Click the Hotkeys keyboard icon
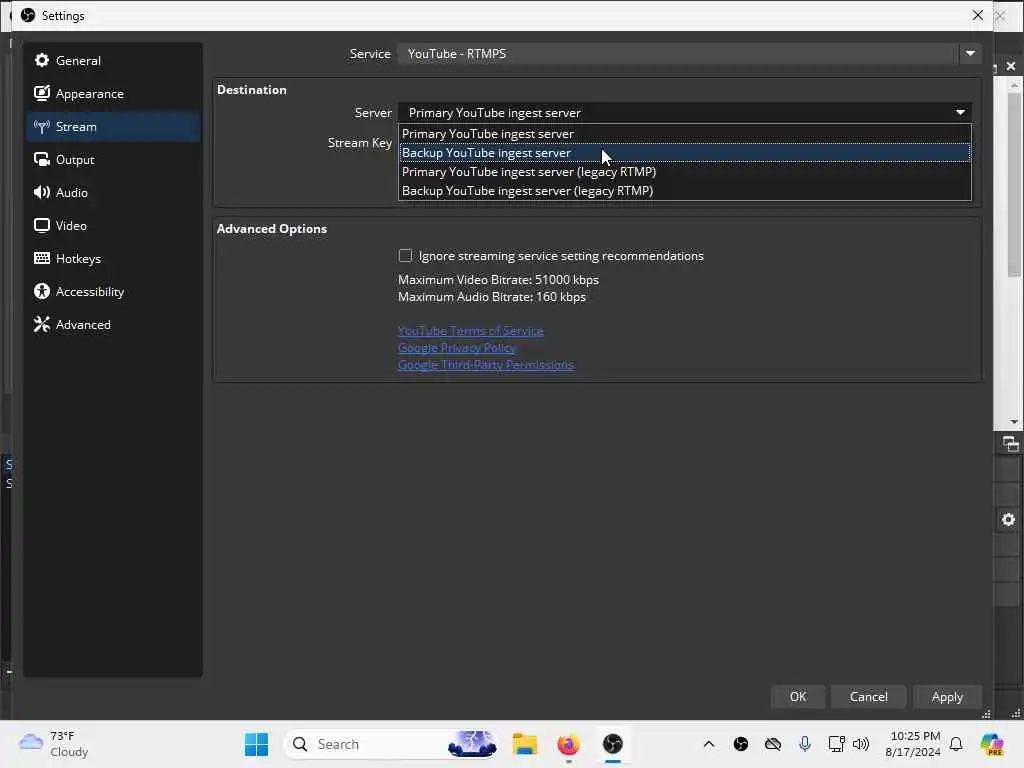This screenshot has width=1024, height=768. [x=42, y=258]
